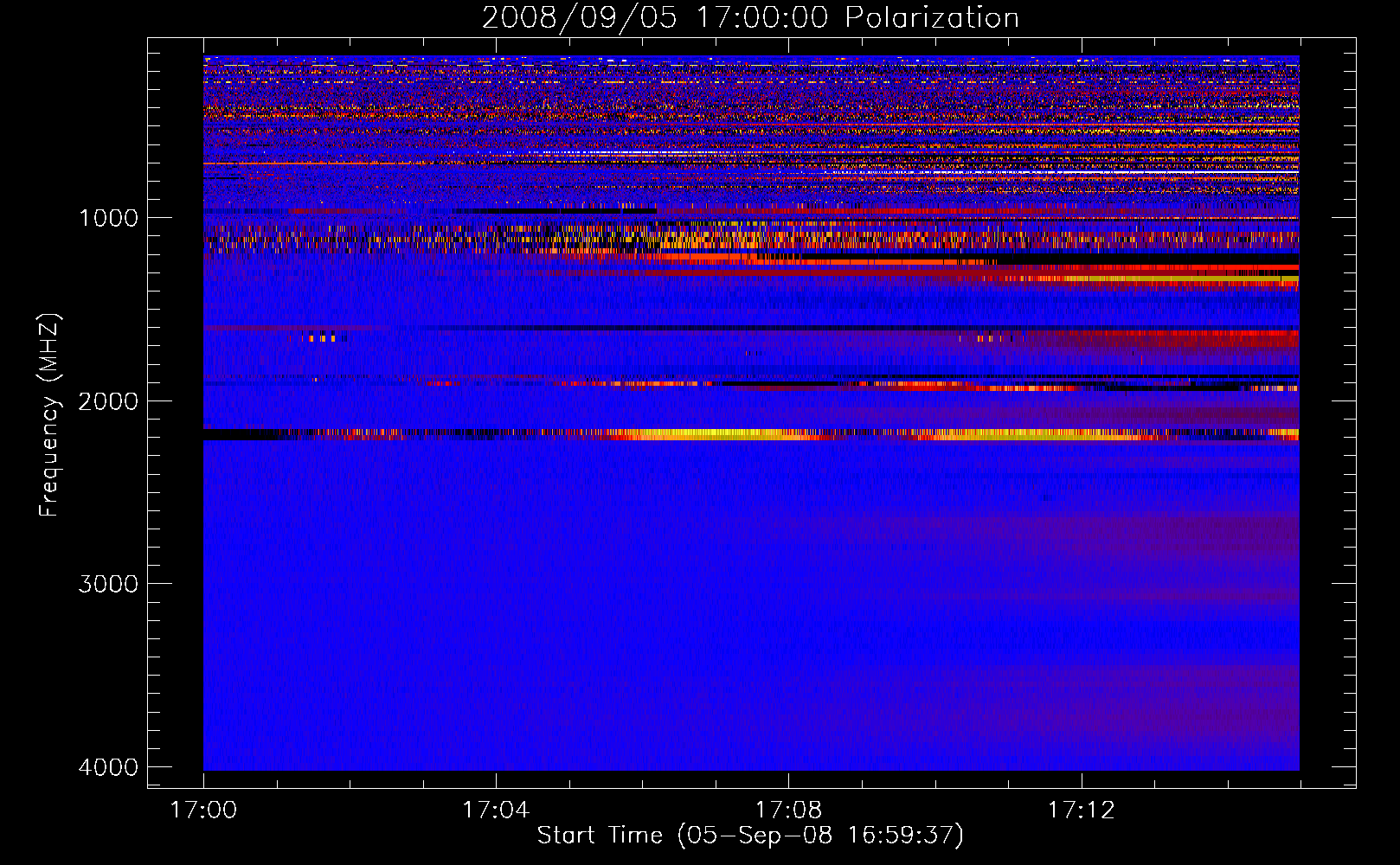The width and height of the screenshot is (1400, 865).
Task: Click the 17:00 time tick label
Action: [x=203, y=810]
